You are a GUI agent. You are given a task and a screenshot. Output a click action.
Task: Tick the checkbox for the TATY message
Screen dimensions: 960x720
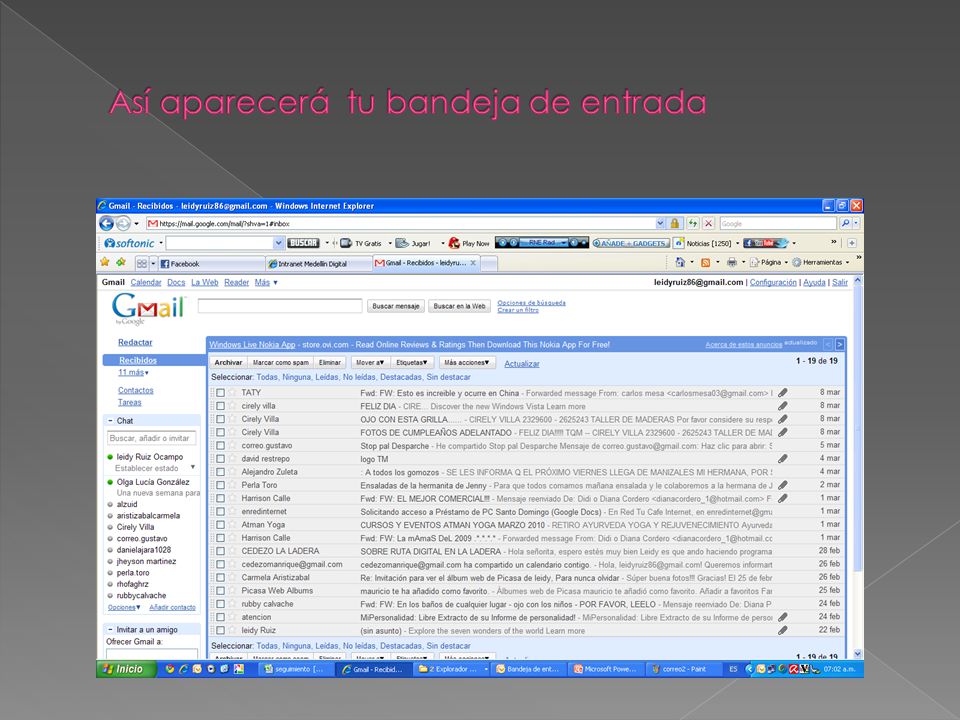click(x=220, y=392)
